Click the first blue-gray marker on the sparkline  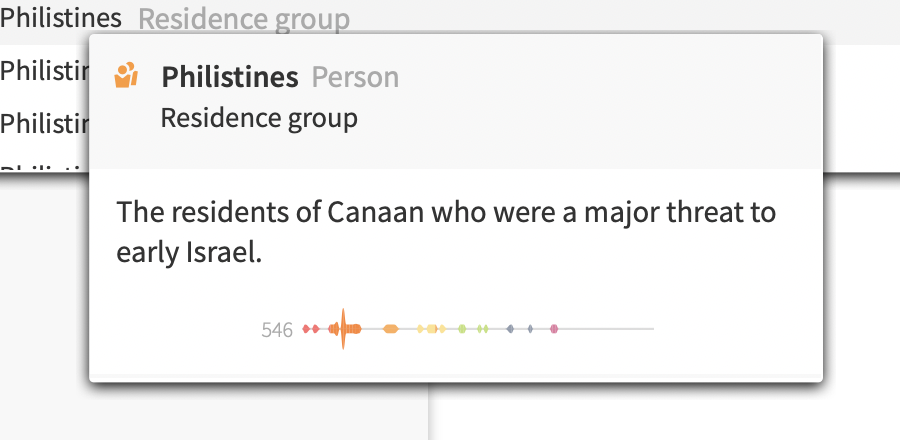click(510, 328)
